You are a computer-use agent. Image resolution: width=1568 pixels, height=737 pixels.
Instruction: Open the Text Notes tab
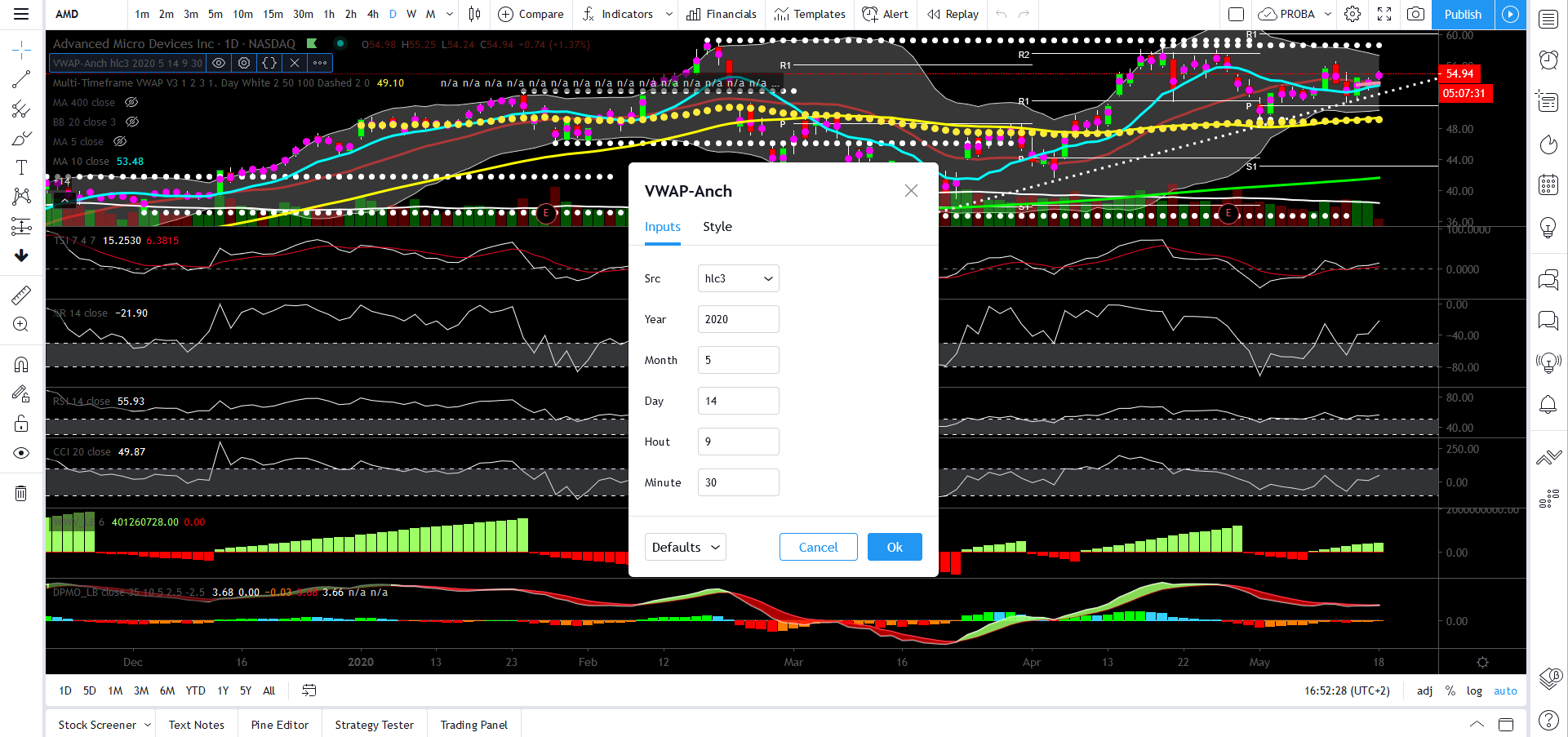point(197,725)
